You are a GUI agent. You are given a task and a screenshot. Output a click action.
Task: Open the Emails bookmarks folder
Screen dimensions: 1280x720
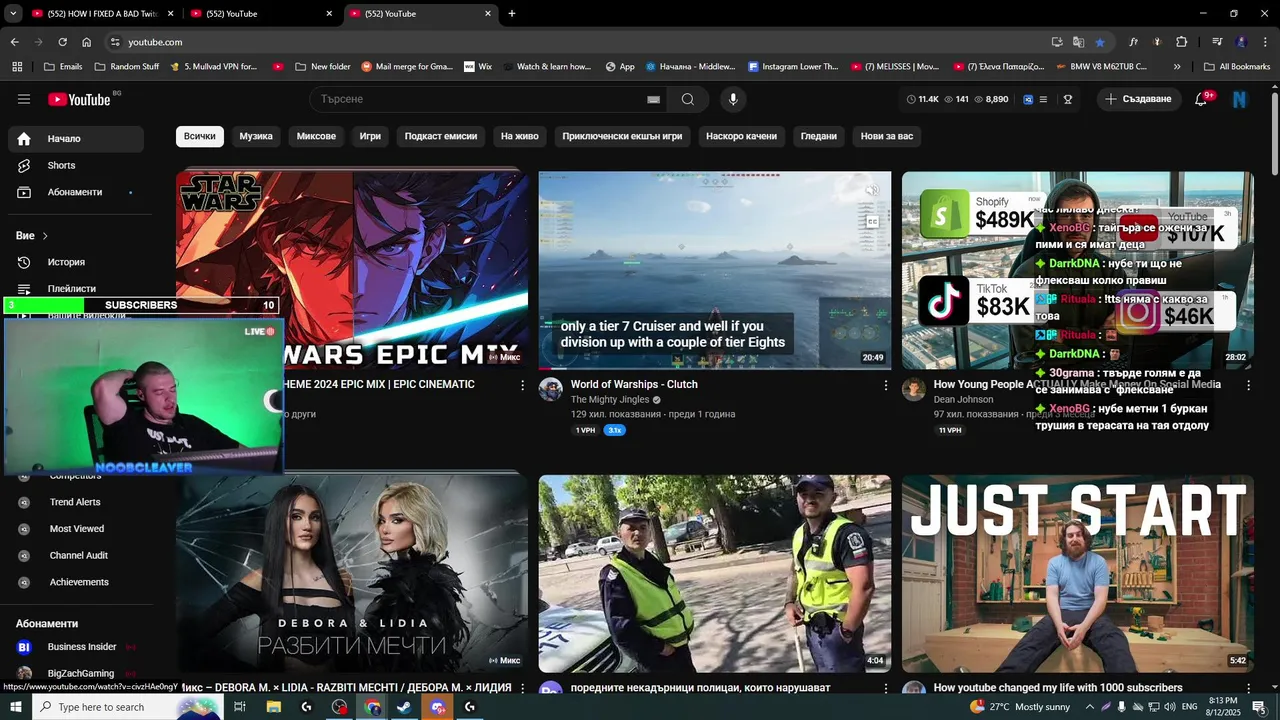click(x=63, y=67)
